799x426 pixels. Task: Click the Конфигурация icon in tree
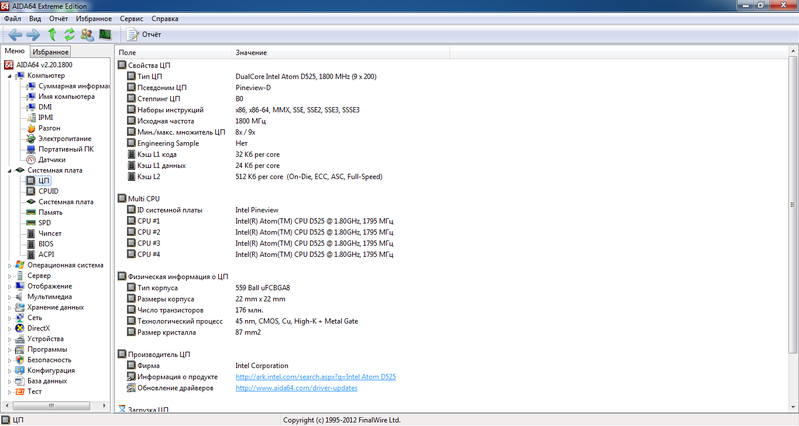[20, 370]
